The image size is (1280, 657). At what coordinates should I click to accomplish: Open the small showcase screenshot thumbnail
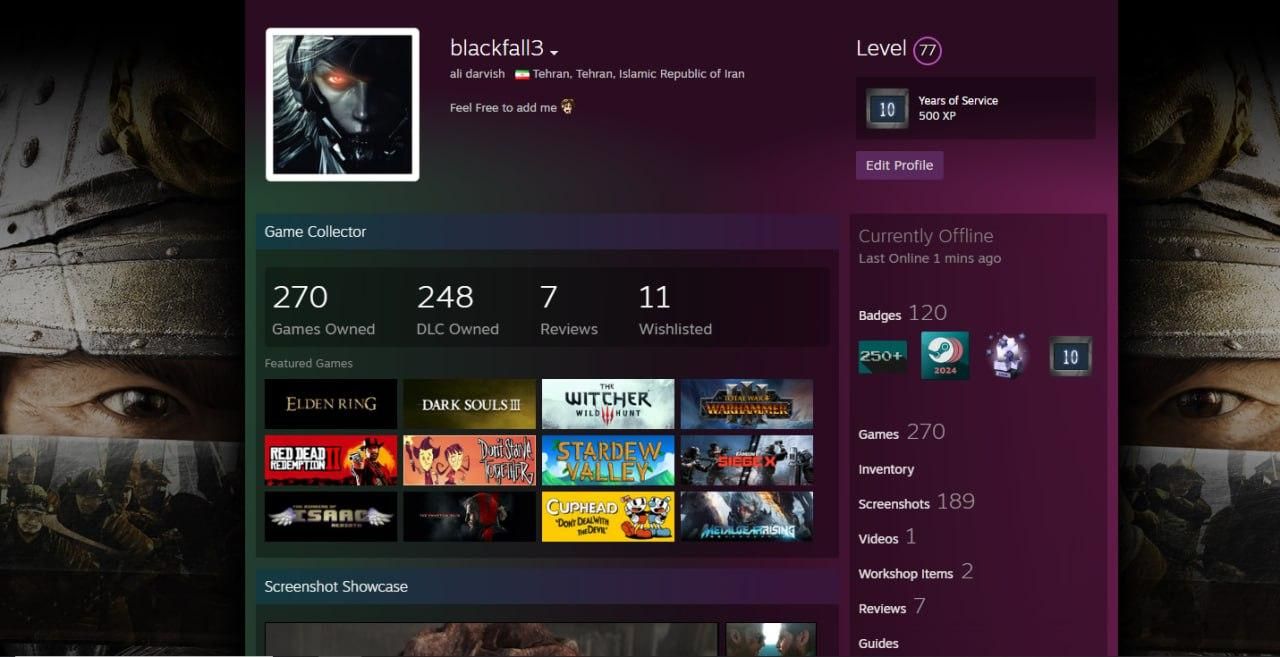coord(770,639)
